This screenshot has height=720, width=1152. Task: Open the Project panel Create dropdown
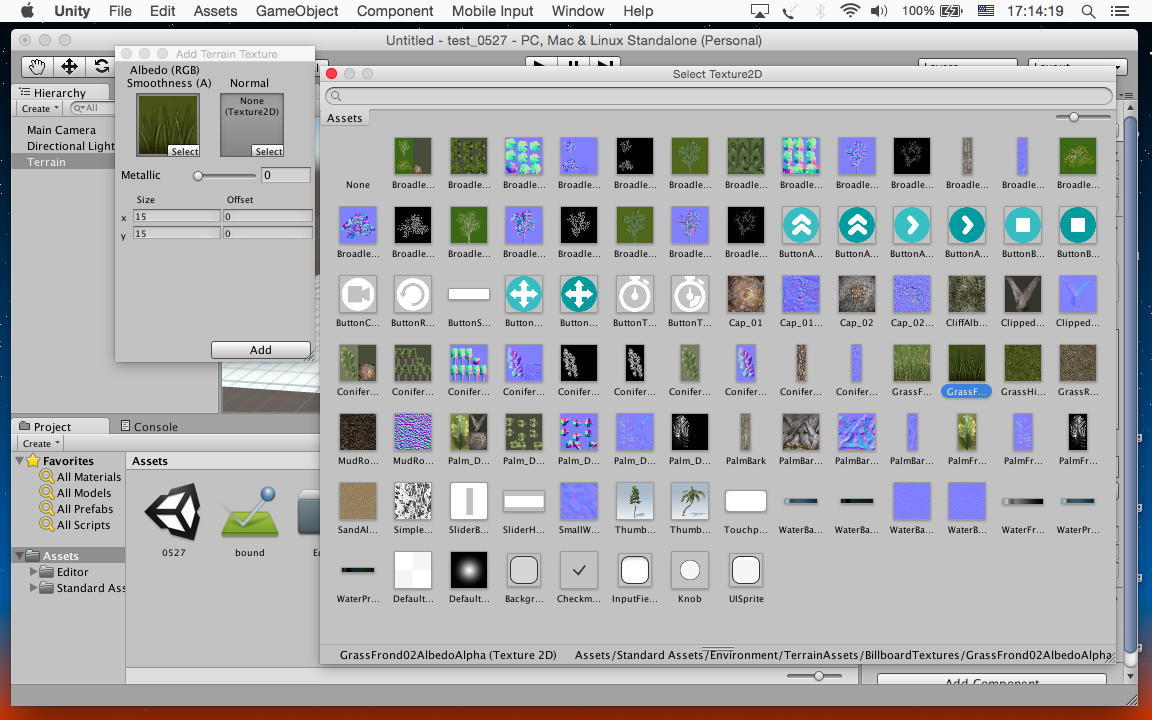coord(40,443)
